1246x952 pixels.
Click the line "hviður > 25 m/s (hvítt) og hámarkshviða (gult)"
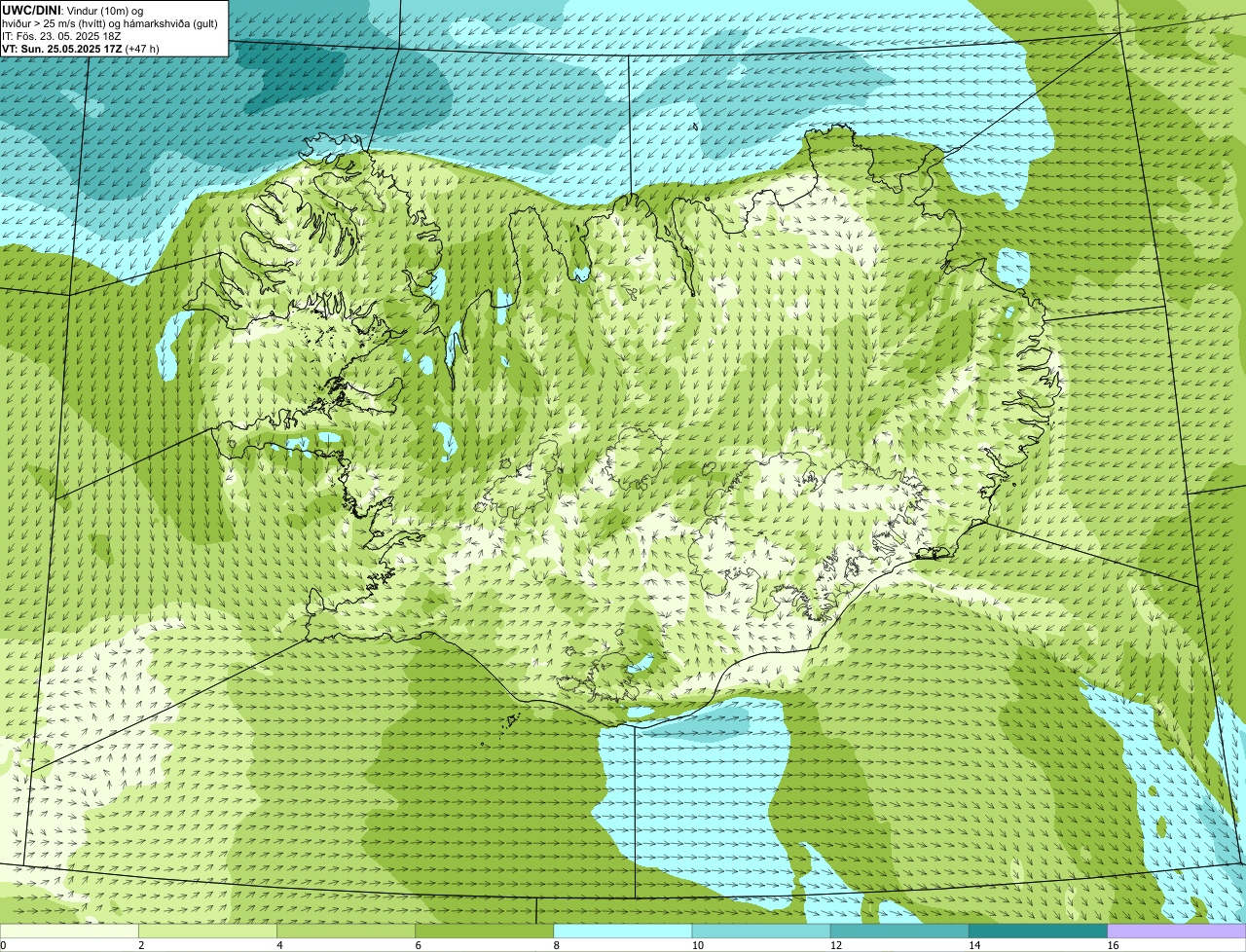click(110, 22)
